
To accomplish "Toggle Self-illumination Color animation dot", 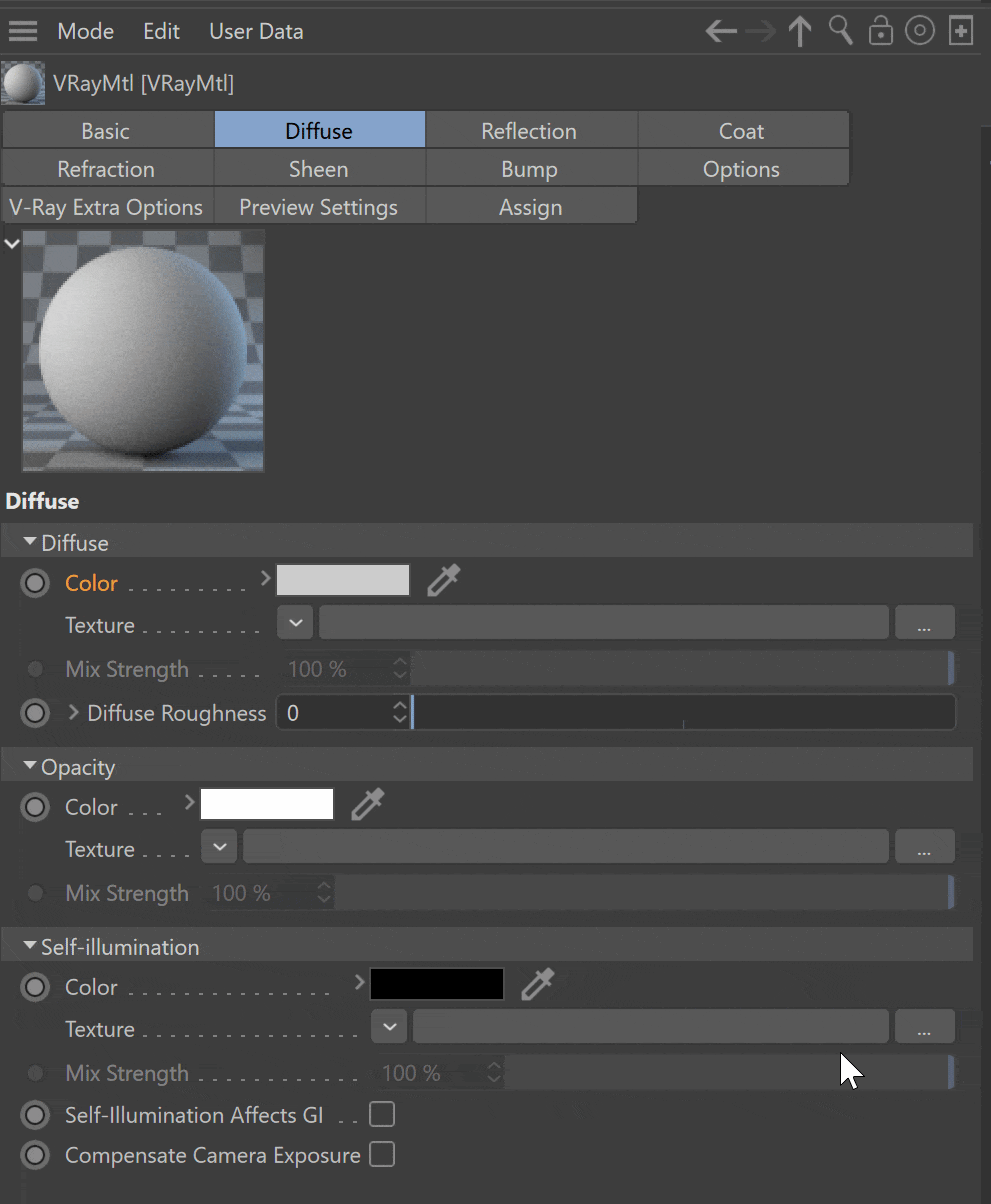I will tap(35, 987).
